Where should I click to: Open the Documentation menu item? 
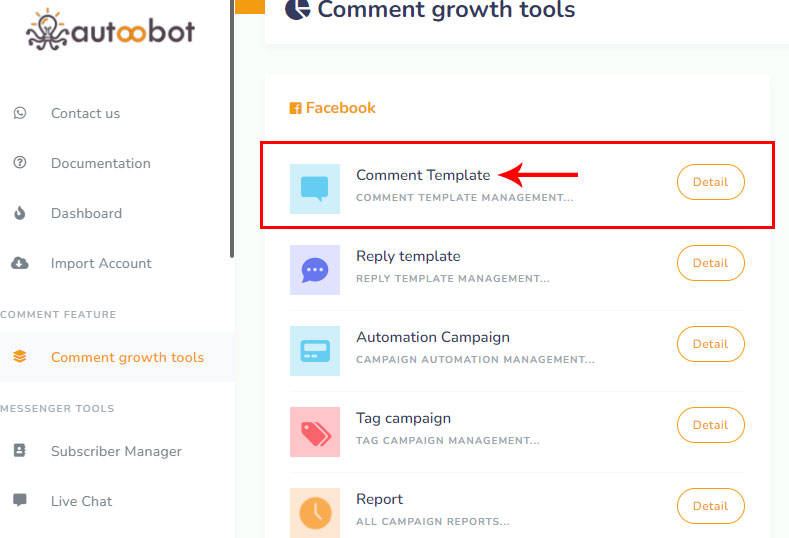pyautogui.click(x=100, y=163)
